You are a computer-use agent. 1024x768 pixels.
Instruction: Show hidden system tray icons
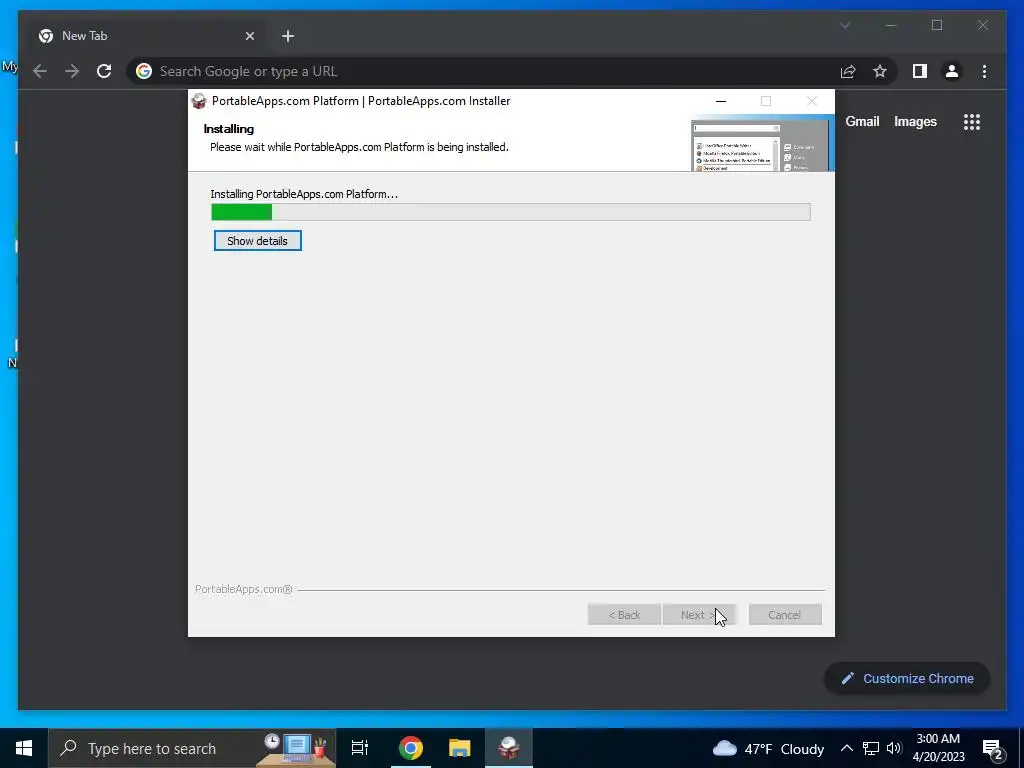point(846,748)
